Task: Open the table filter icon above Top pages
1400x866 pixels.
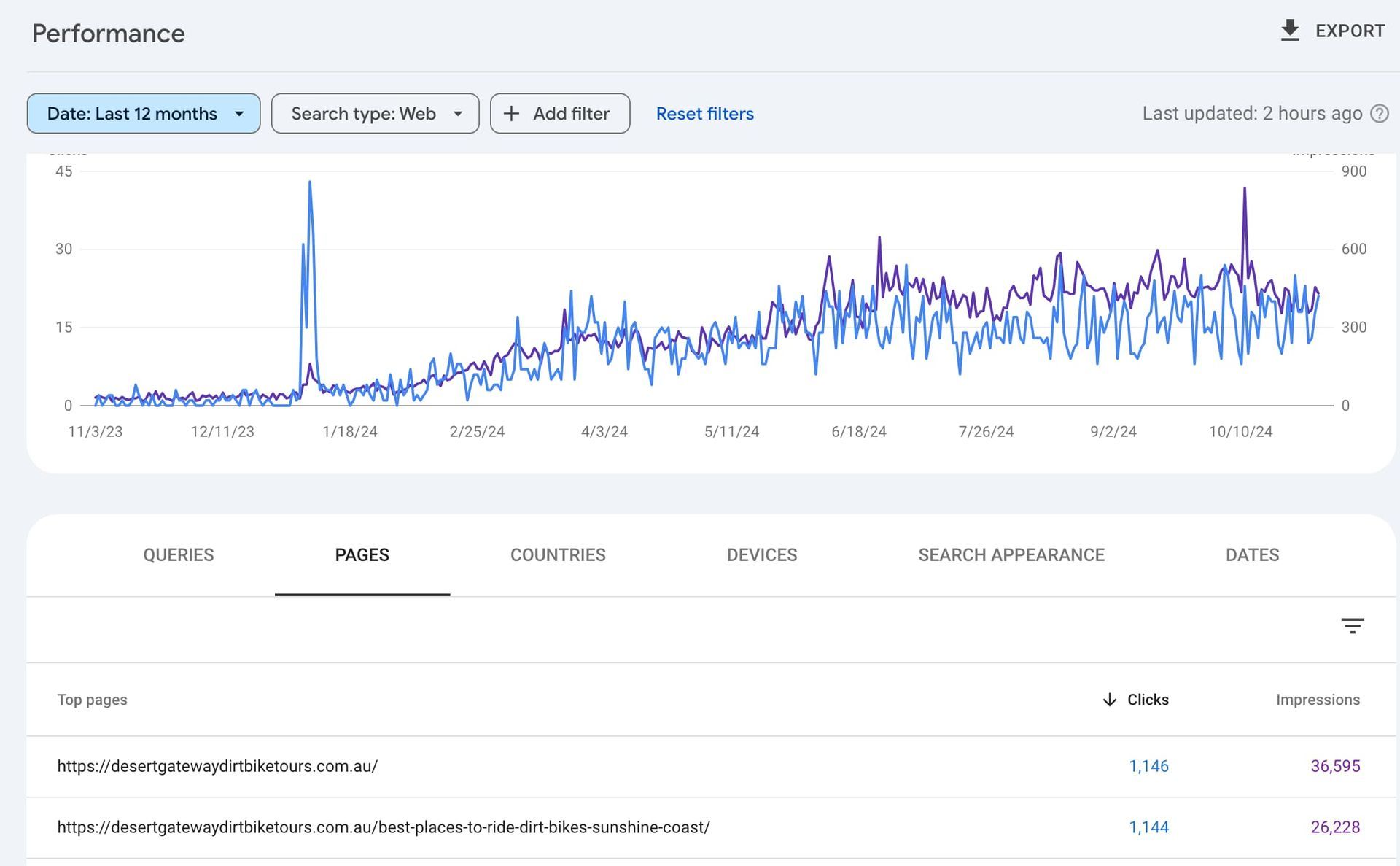Action: click(1354, 626)
